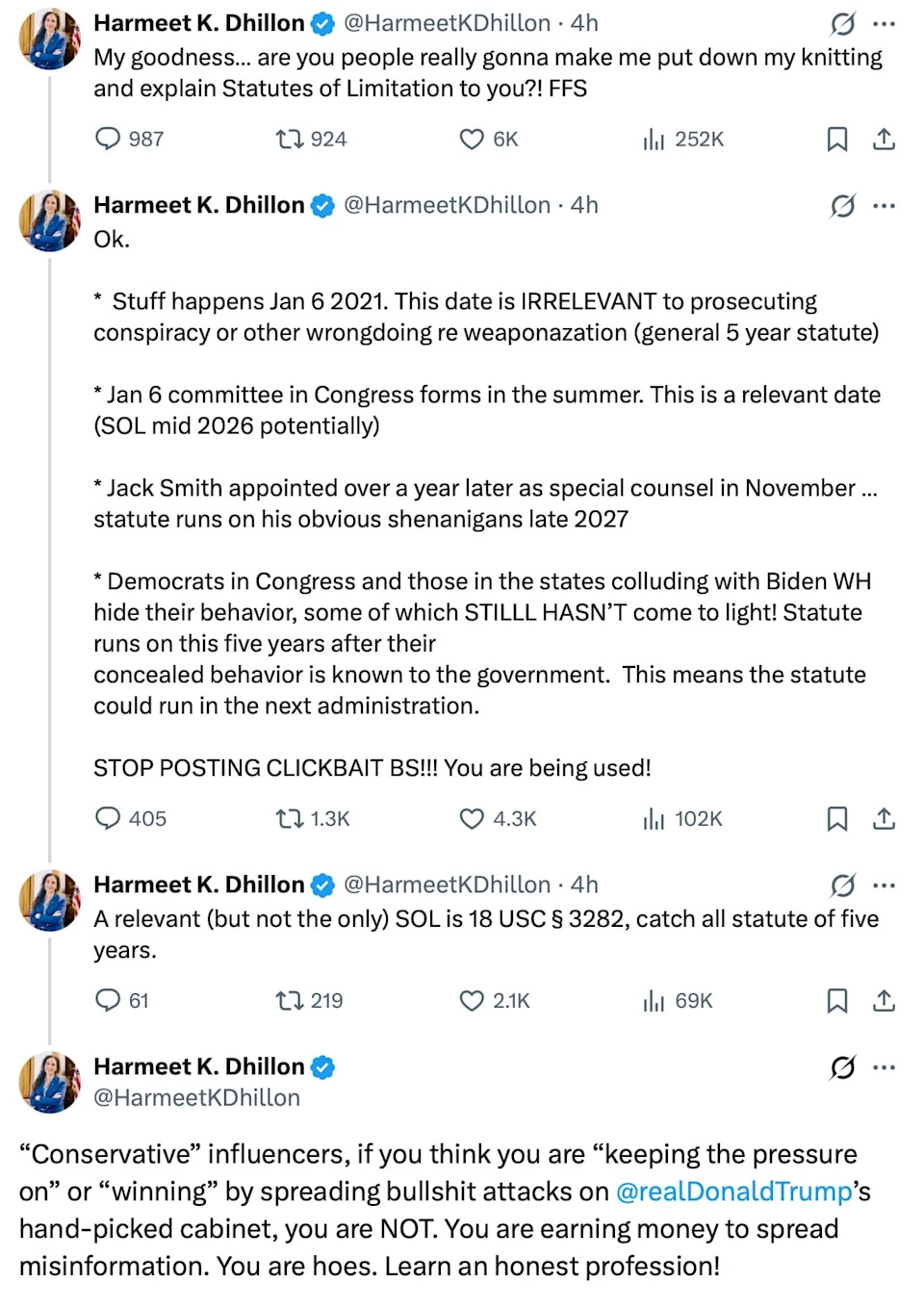Open the more options menu on the bottom tweet

point(885,1067)
